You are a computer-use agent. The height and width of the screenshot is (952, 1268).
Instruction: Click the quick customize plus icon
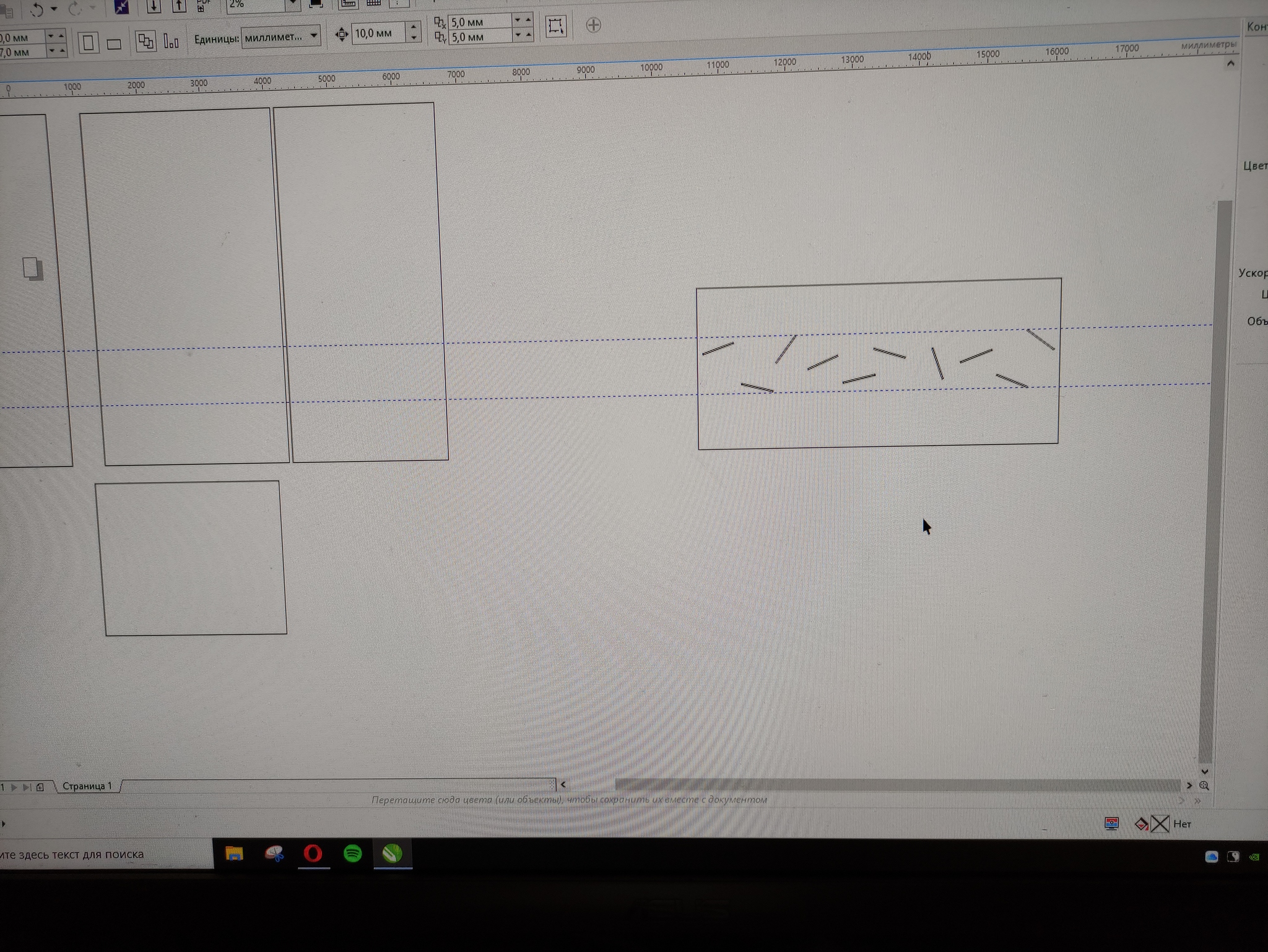(593, 25)
